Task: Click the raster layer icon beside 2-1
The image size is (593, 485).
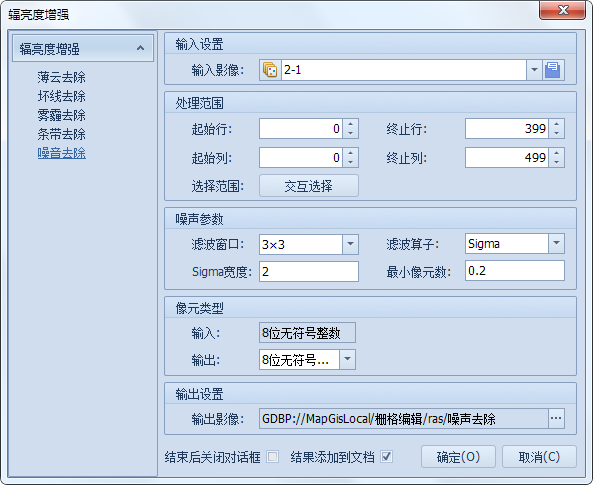Action: [x=270, y=70]
